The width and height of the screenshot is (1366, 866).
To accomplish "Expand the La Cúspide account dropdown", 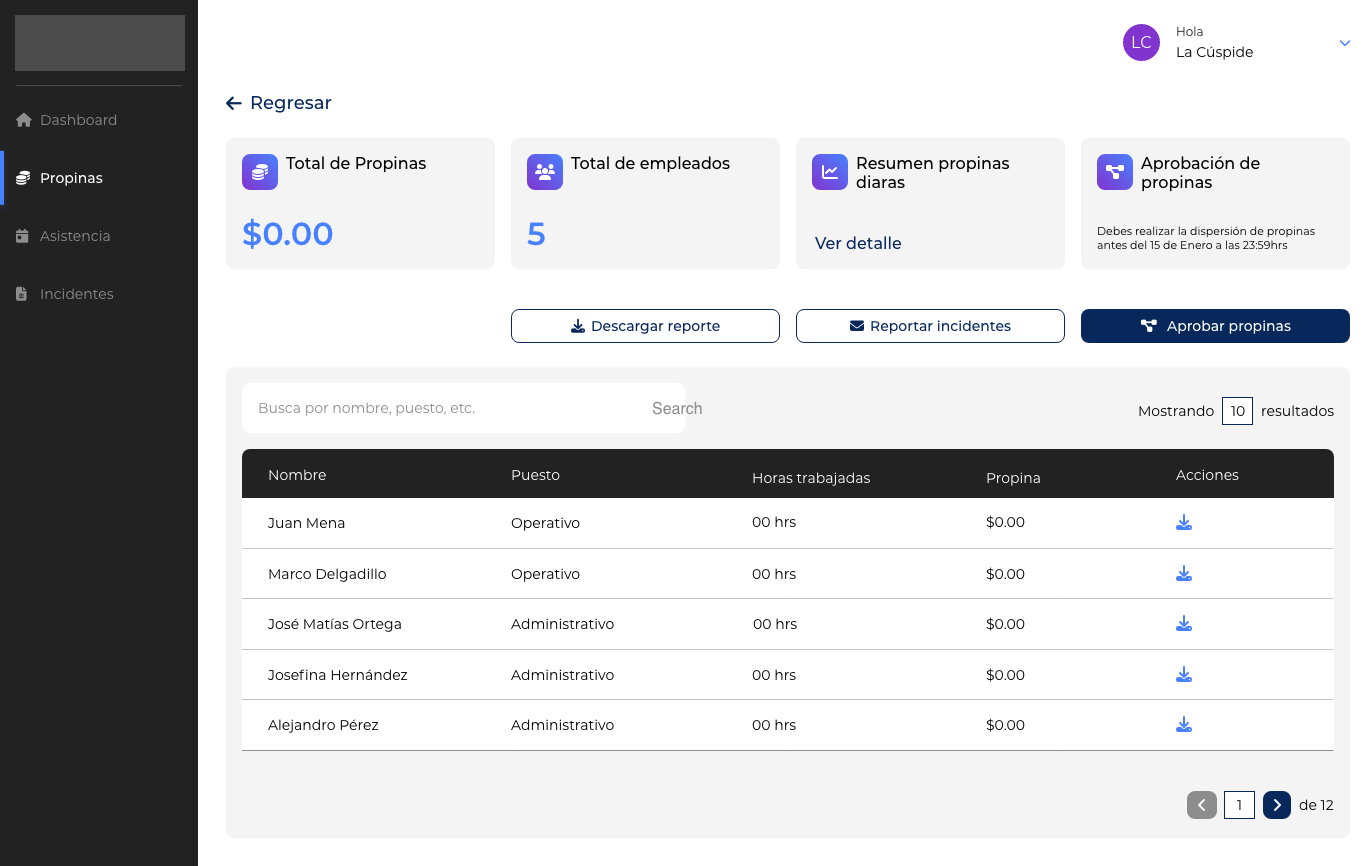I will click(x=1344, y=43).
